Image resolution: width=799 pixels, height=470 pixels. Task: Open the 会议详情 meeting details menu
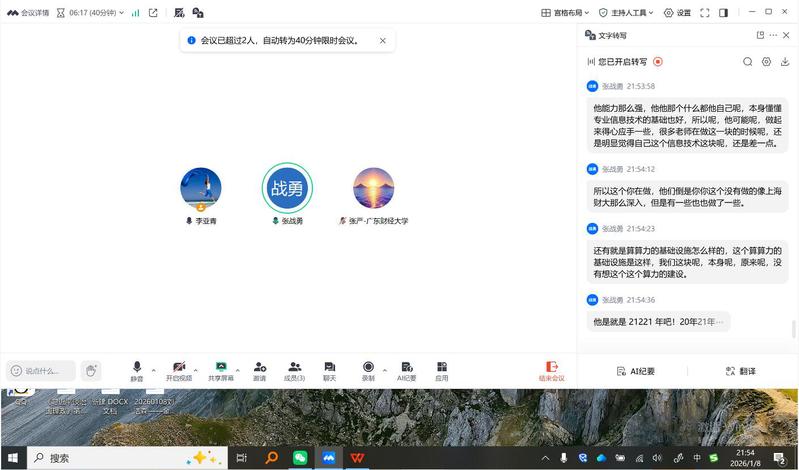(x=27, y=13)
